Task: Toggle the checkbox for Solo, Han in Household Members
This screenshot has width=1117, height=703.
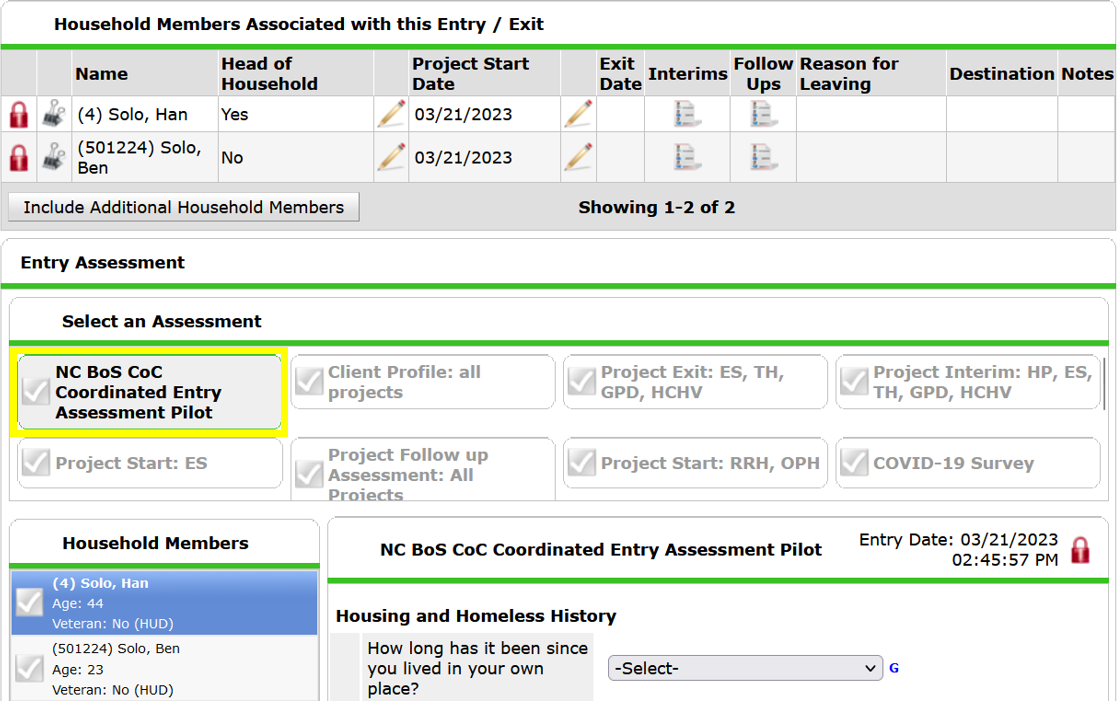Action: pos(29,602)
